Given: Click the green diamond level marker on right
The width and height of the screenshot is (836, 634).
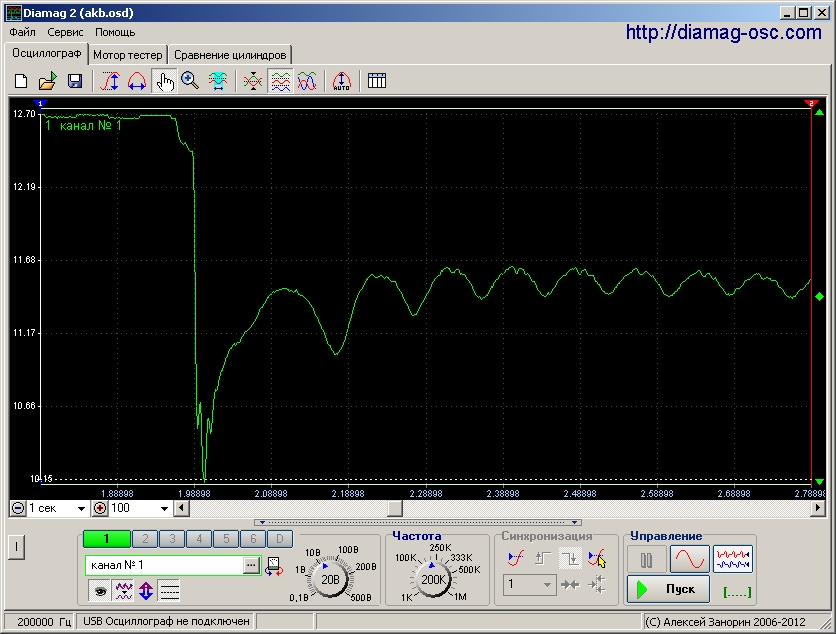Looking at the screenshot, I should [819, 296].
